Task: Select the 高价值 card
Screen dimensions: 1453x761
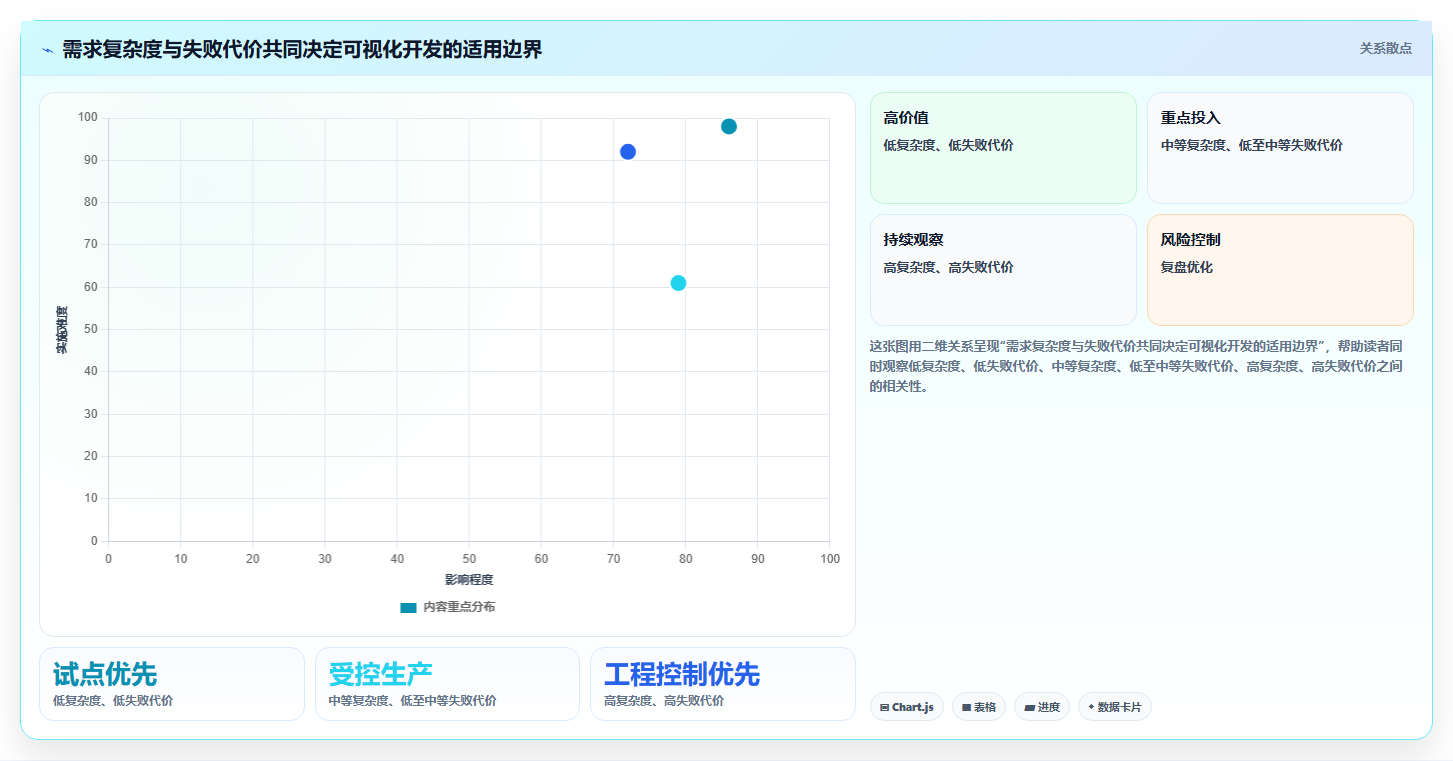Action: 1003,148
